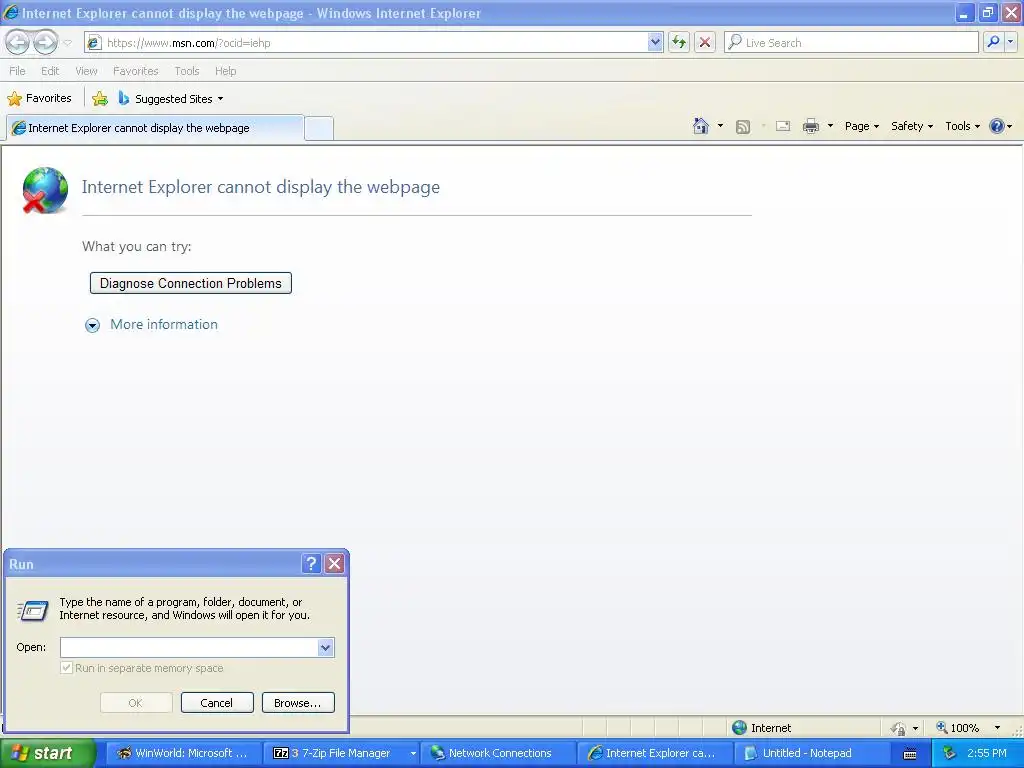The width and height of the screenshot is (1024, 768).
Task: Open the Page command bar menu
Action: click(x=861, y=126)
